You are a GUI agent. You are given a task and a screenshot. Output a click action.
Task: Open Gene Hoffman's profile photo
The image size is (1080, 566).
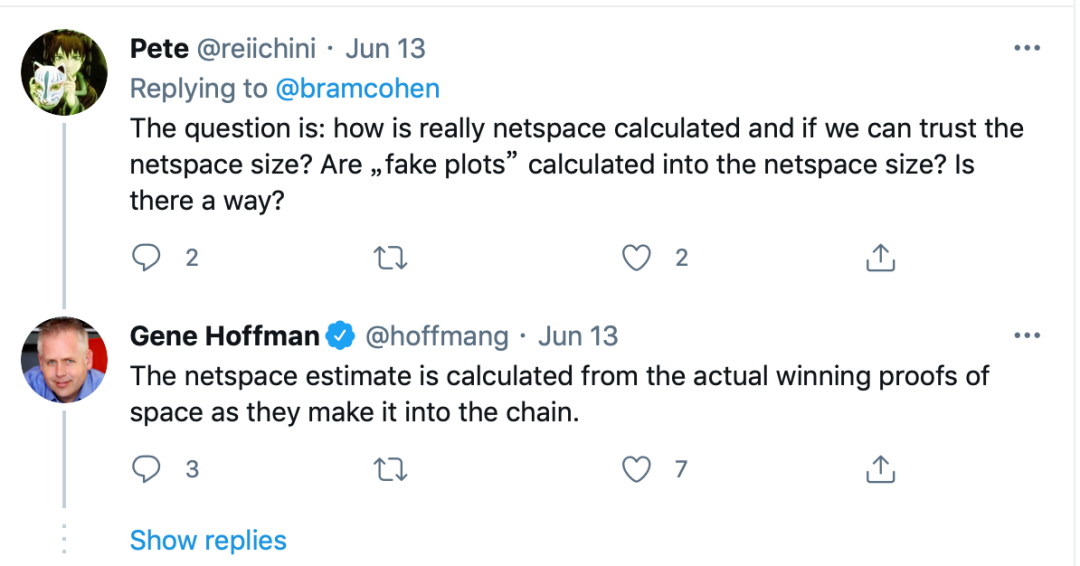pyautogui.click(x=64, y=359)
